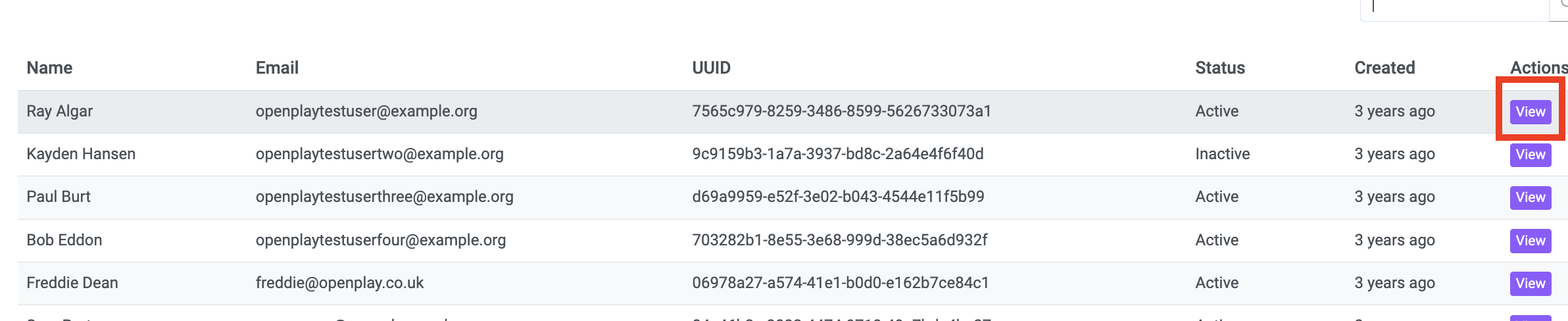Click openplaytestuserfour@example.org email
The width and height of the screenshot is (1568, 321).
pyautogui.click(x=381, y=240)
